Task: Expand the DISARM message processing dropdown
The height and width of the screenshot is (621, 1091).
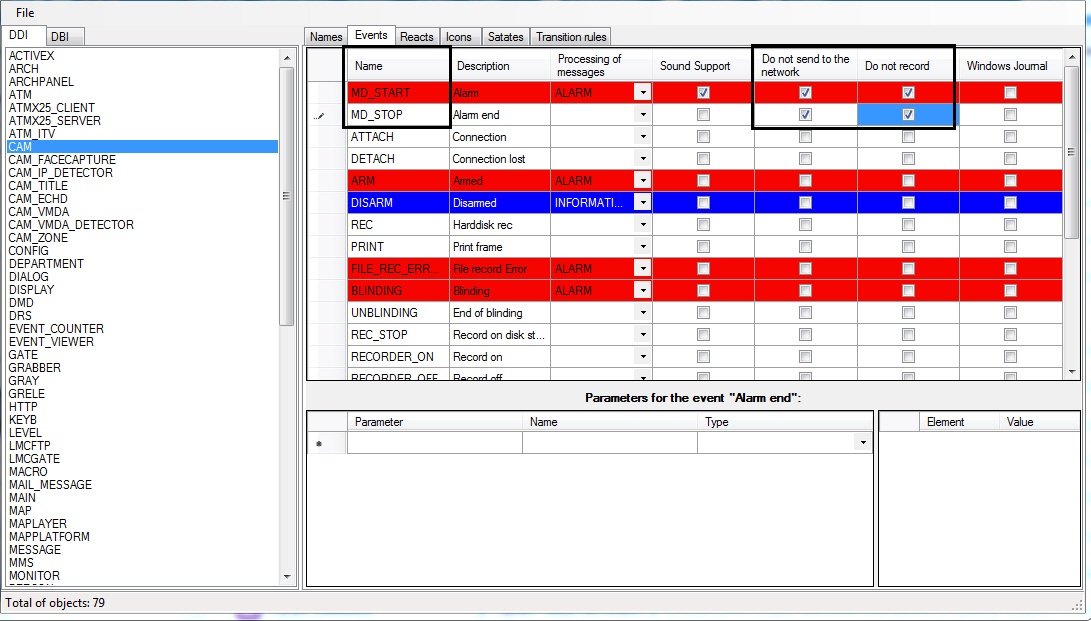Action: click(x=643, y=203)
